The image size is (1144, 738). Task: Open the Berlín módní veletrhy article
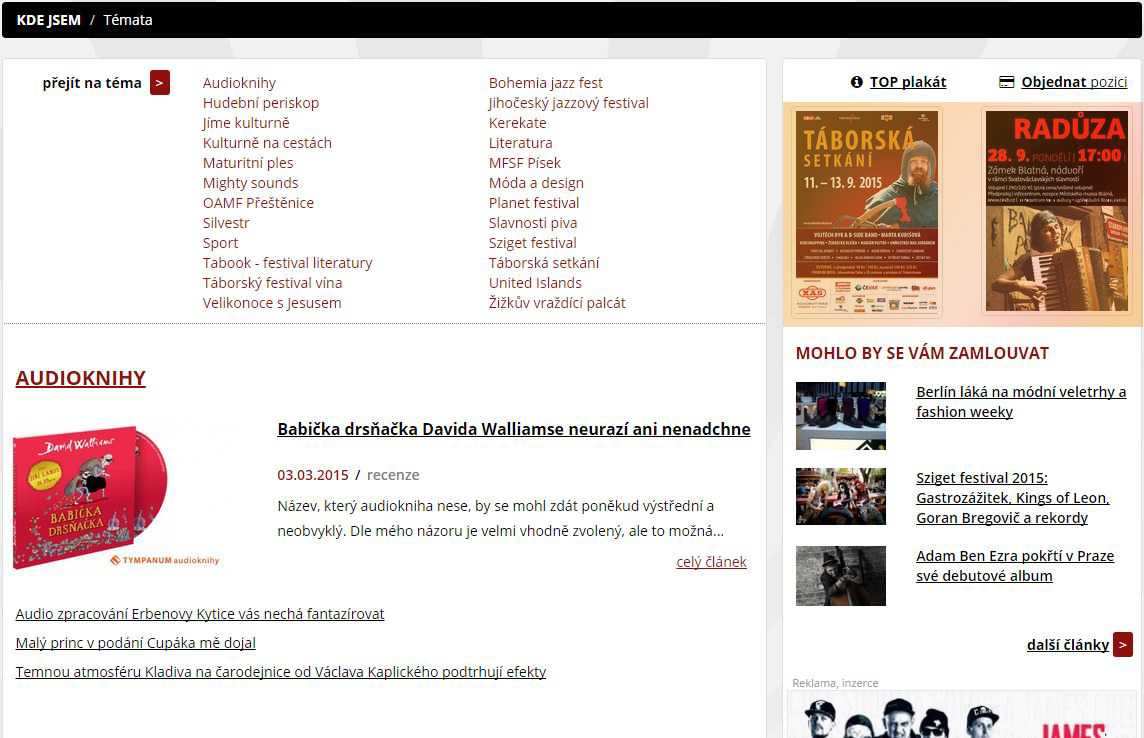[1021, 402]
